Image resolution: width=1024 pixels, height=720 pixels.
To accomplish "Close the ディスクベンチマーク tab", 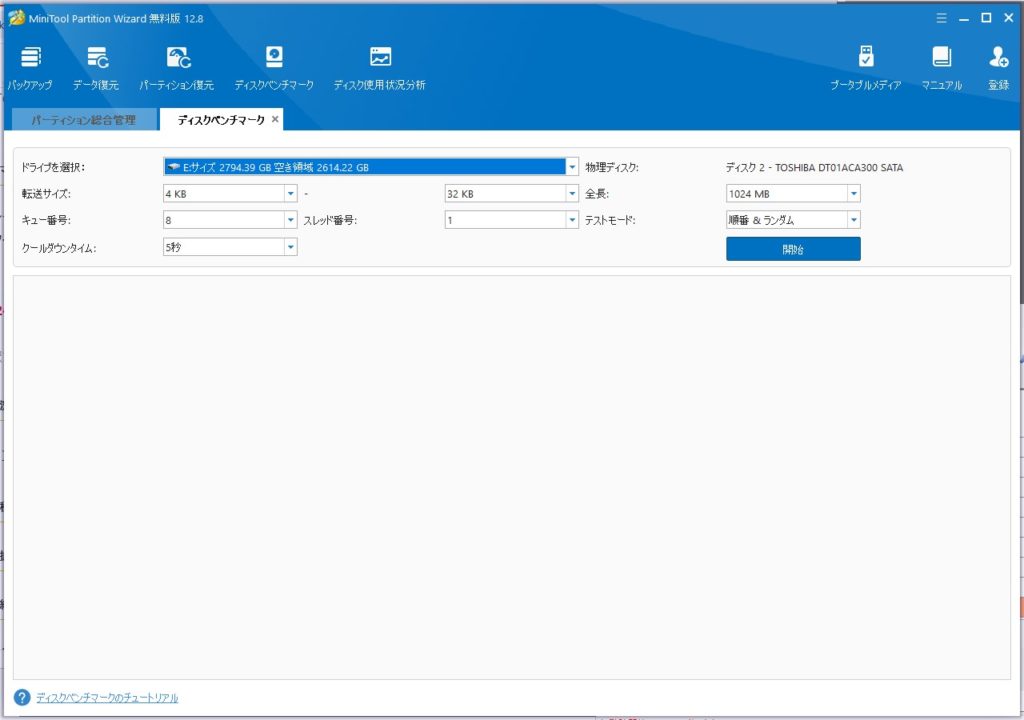I will point(275,119).
